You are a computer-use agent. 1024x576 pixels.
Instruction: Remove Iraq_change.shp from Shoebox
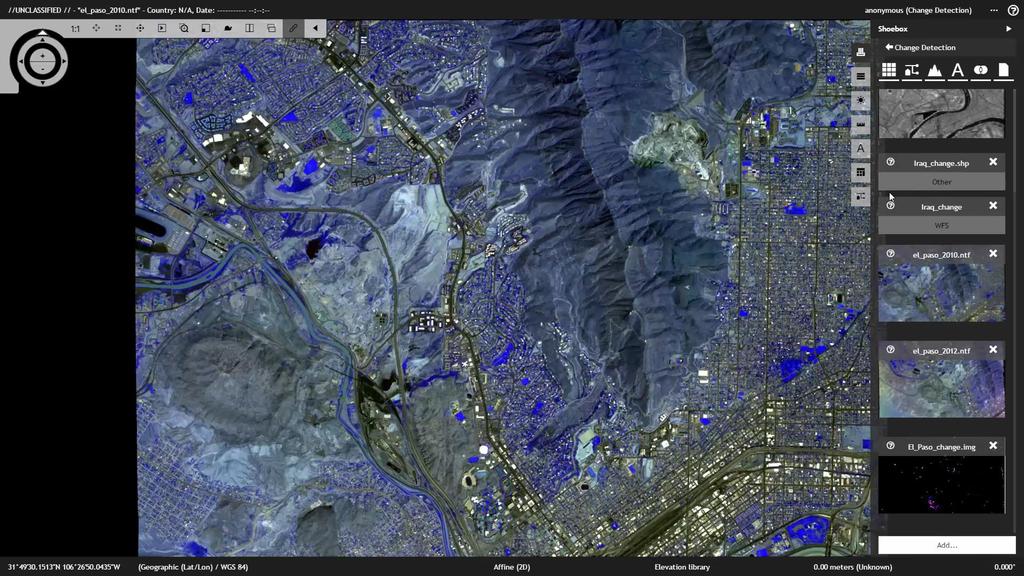tap(993, 162)
